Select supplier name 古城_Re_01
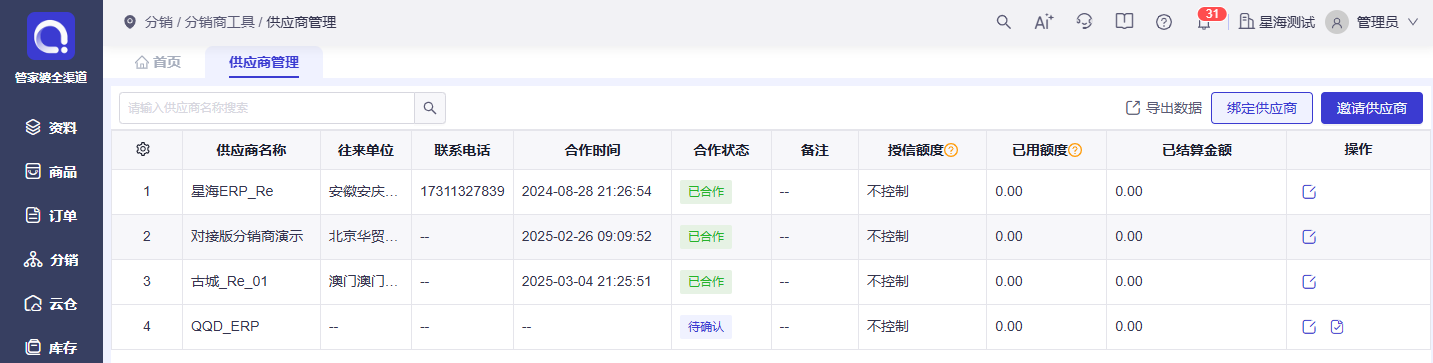The width and height of the screenshot is (1433, 363). click(x=229, y=282)
